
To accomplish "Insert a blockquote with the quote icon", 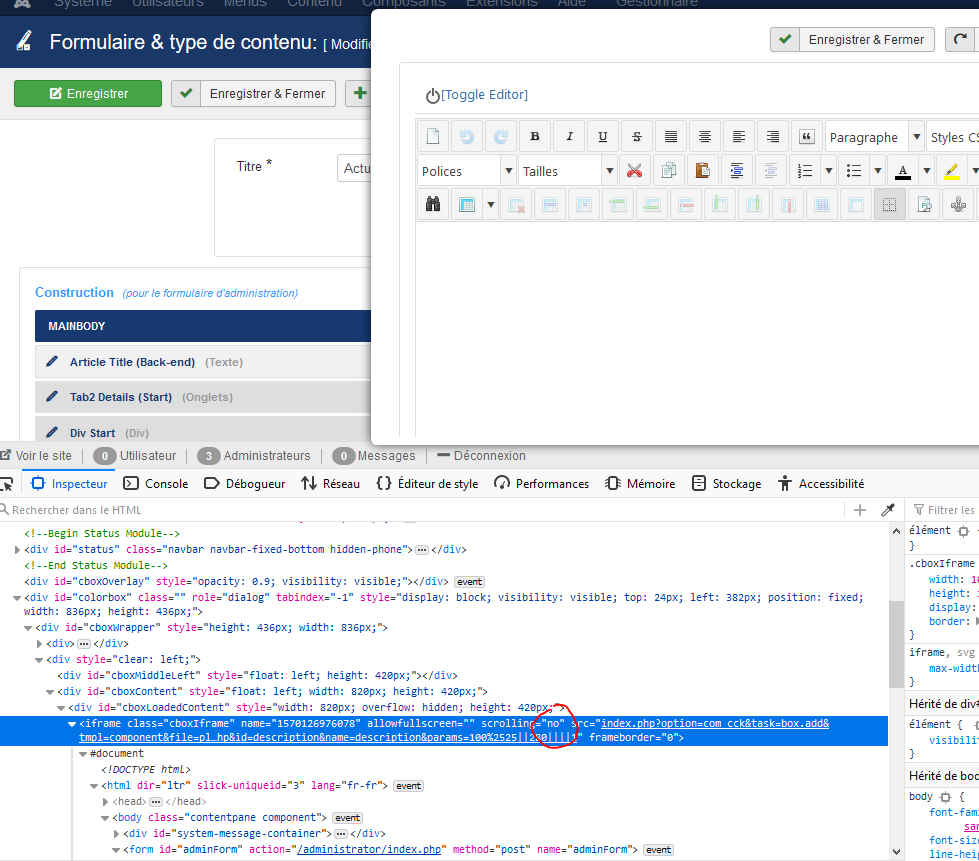I will pyautogui.click(x=807, y=136).
